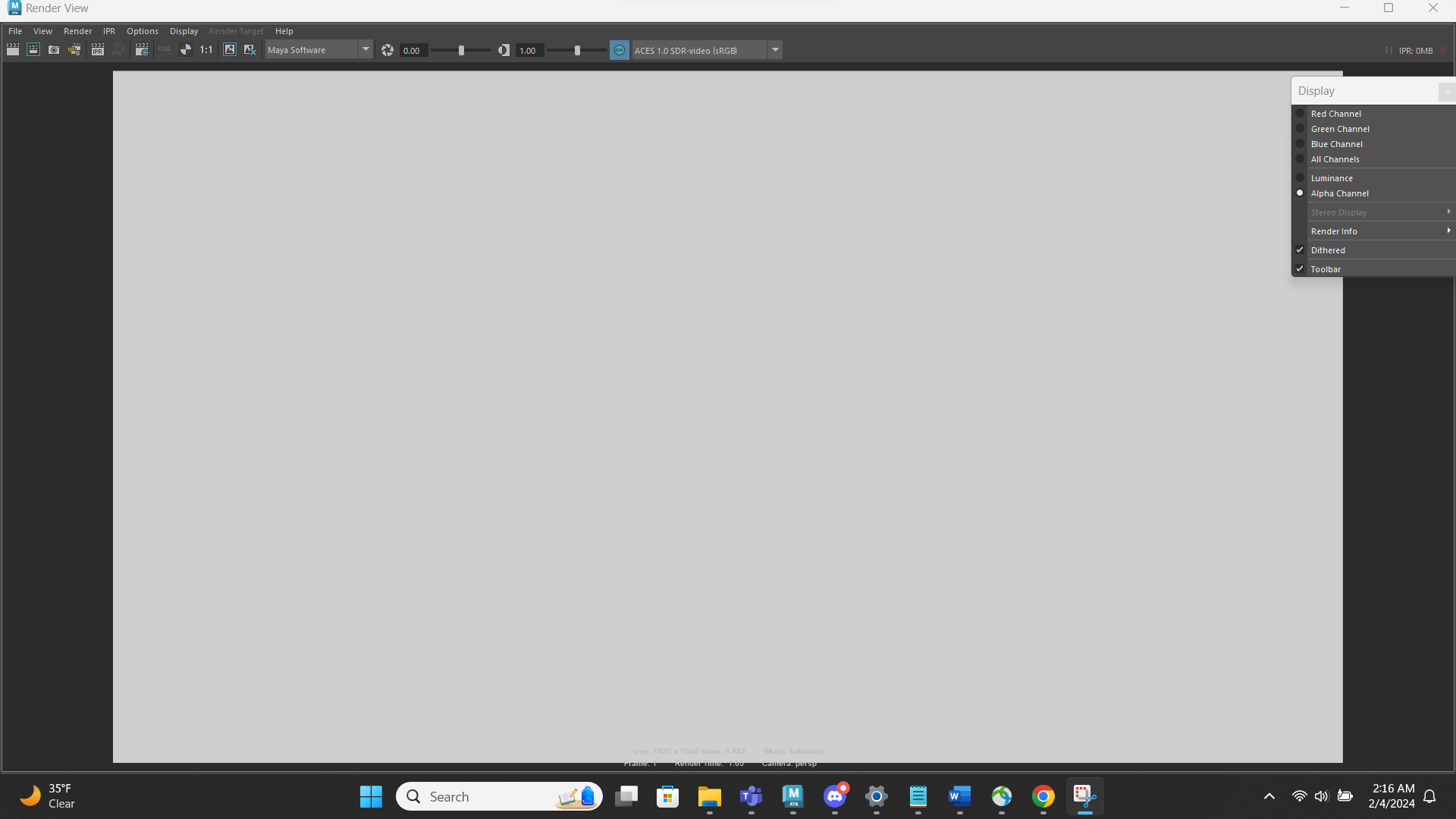Image resolution: width=1456 pixels, height=819 pixels.
Task: Select the Snapshot camera icon
Action: [54, 49]
